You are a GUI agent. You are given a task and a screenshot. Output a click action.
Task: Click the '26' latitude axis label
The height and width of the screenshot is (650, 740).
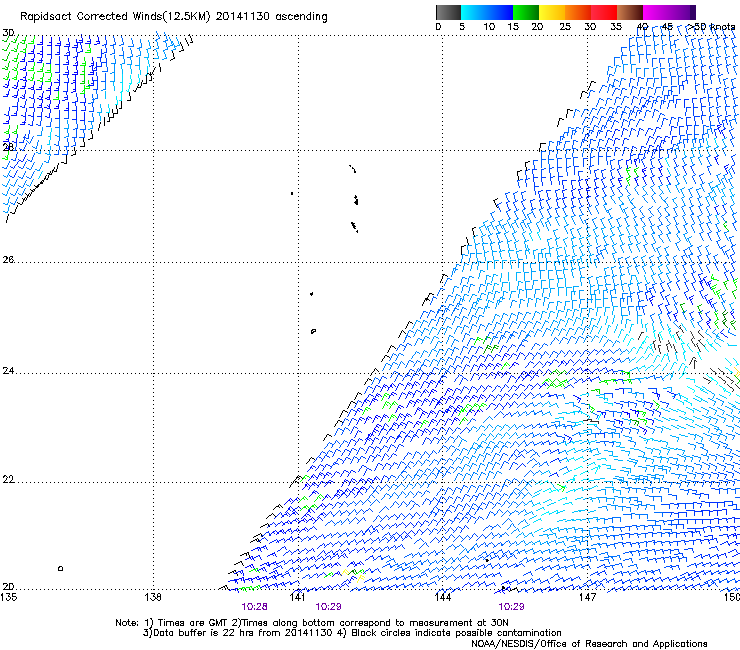[8, 259]
